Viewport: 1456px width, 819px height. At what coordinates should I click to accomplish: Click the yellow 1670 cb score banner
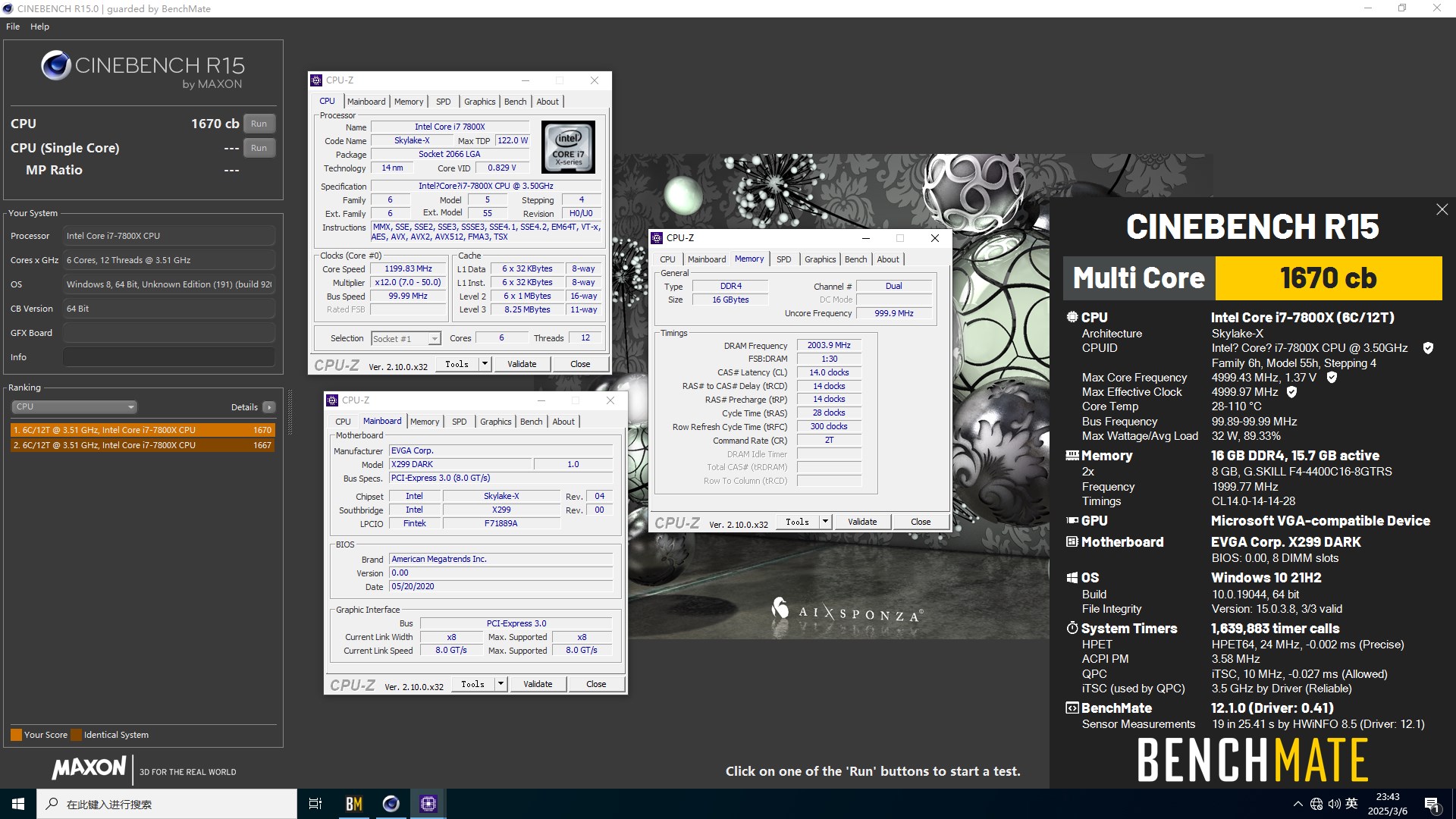[1328, 278]
